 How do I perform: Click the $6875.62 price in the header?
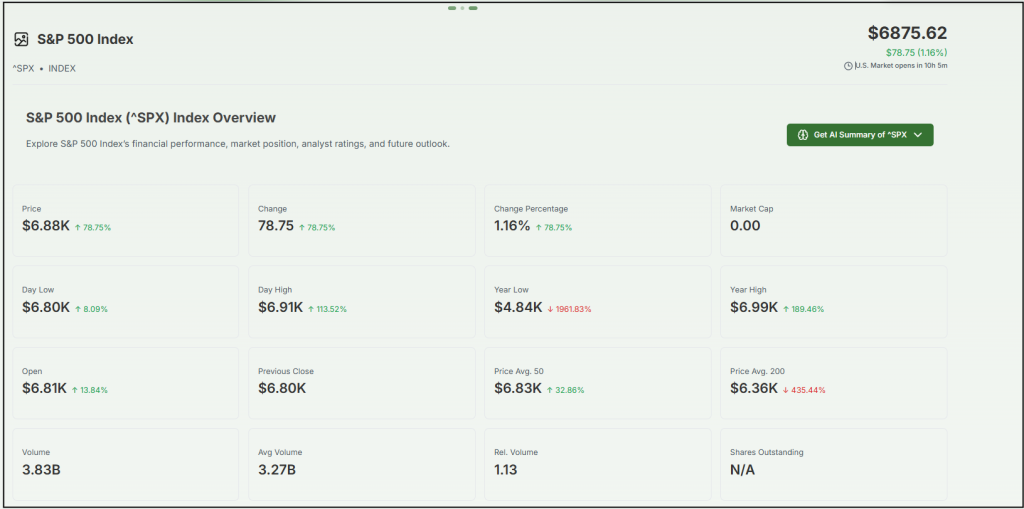907,33
